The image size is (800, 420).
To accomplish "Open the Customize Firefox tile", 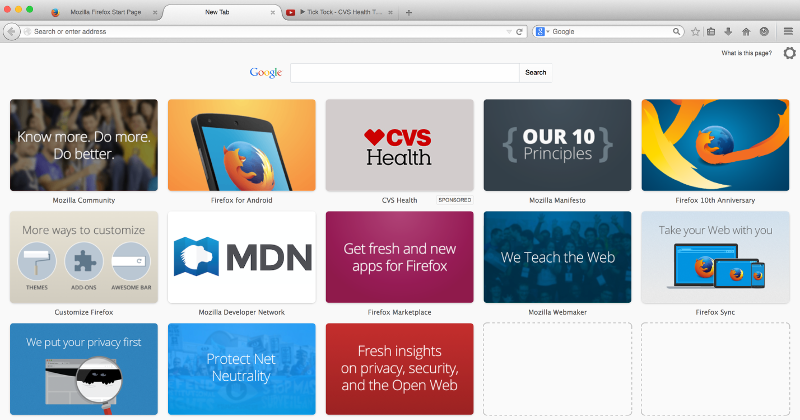I will 84,257.
